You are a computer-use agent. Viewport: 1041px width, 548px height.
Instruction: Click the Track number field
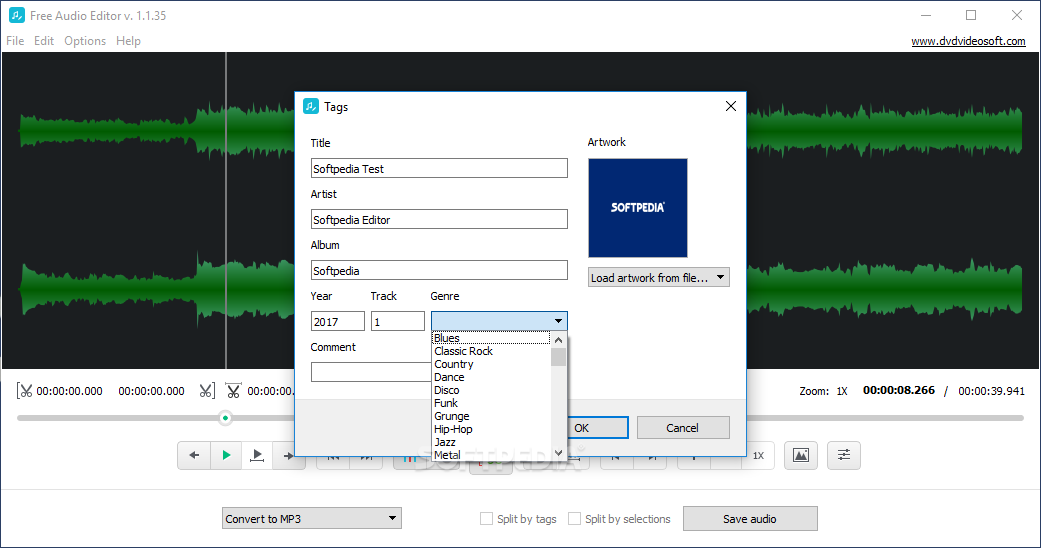tap(398, 321)
